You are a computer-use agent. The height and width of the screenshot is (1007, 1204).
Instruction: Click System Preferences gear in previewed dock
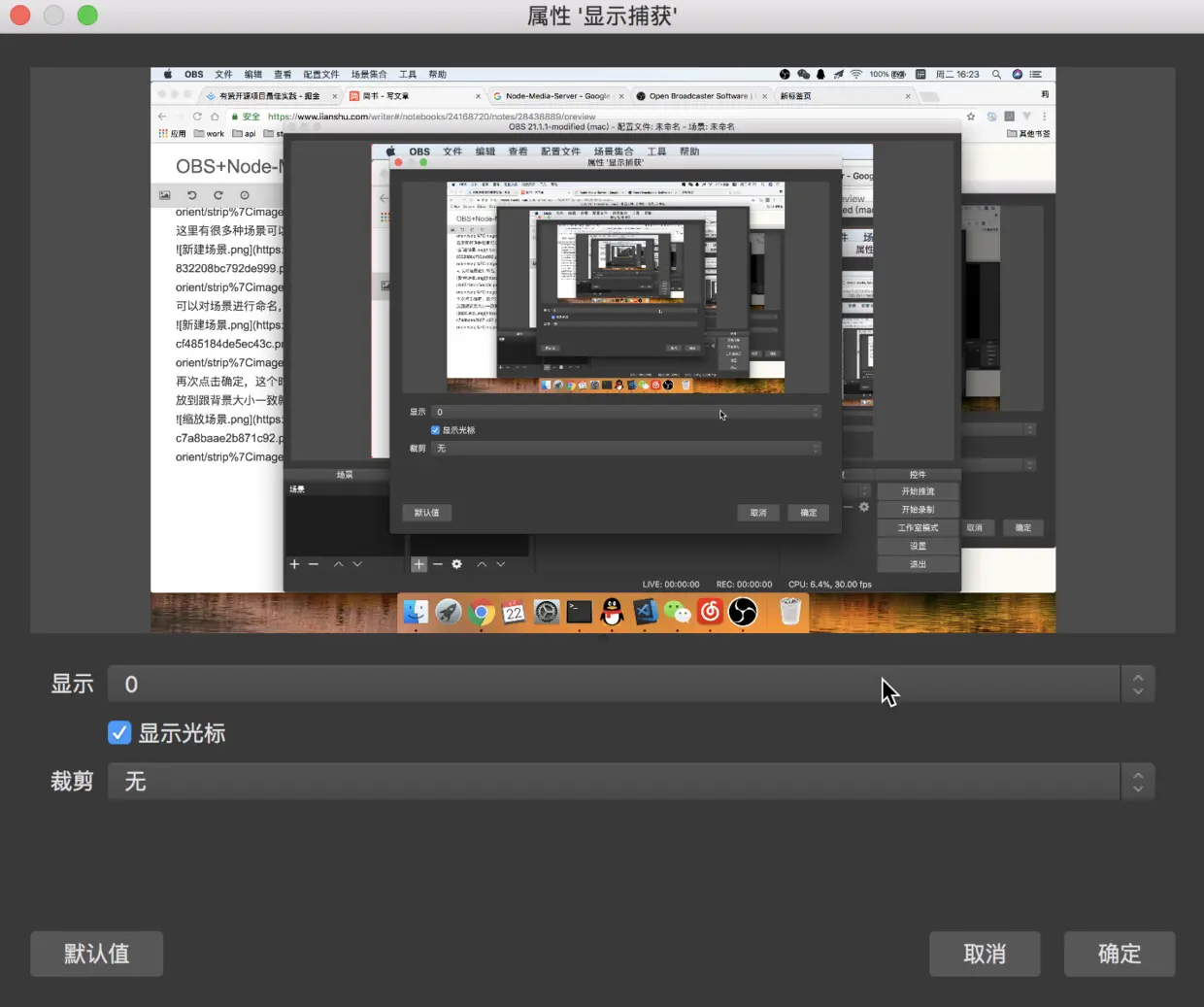tap(547, 613)
